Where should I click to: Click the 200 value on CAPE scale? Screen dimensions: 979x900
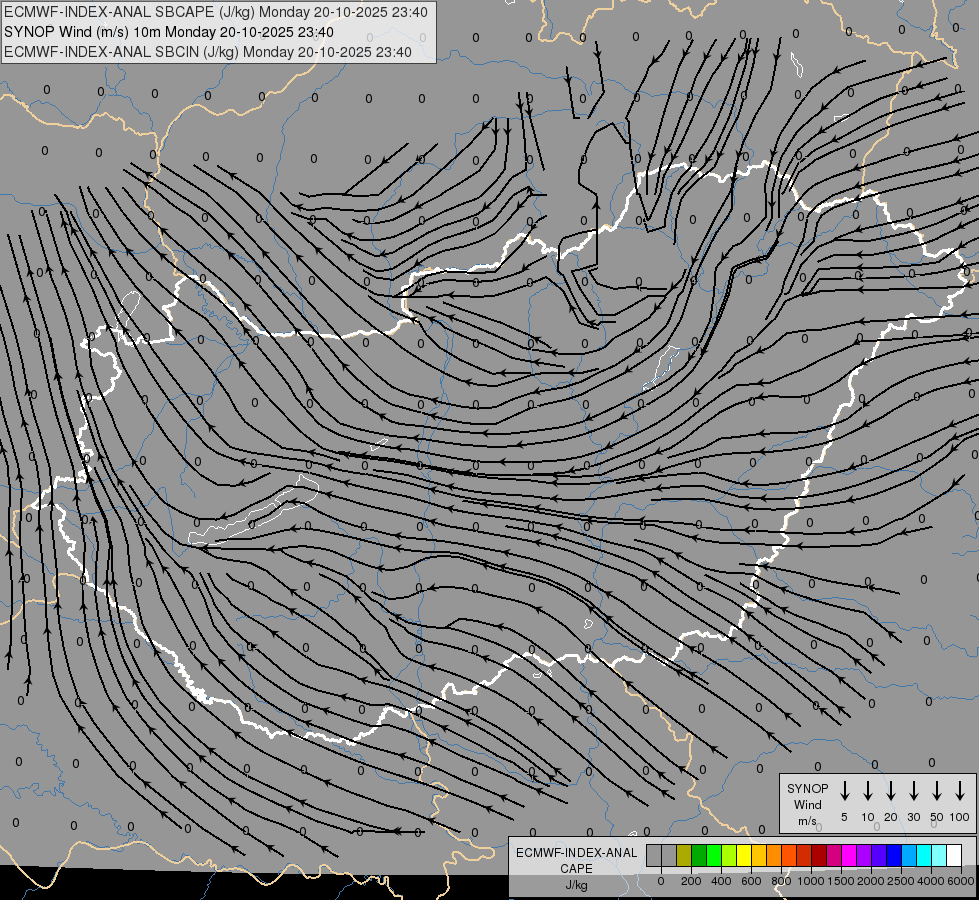(691, 881)
